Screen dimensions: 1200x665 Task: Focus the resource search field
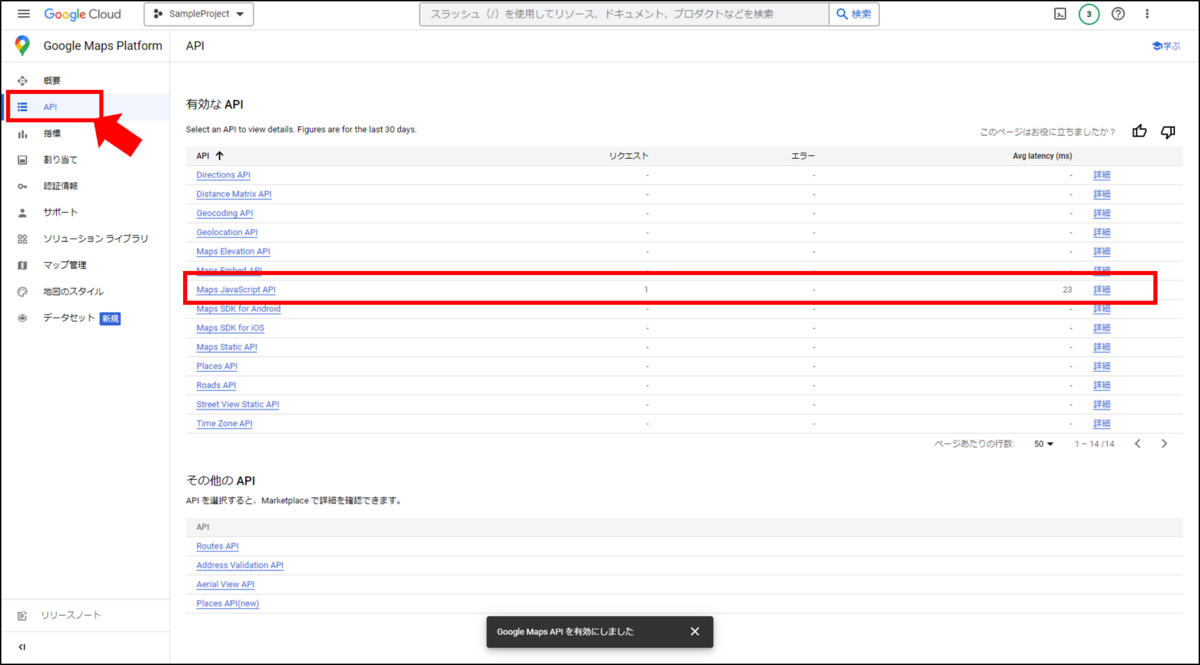coord(624,14)
